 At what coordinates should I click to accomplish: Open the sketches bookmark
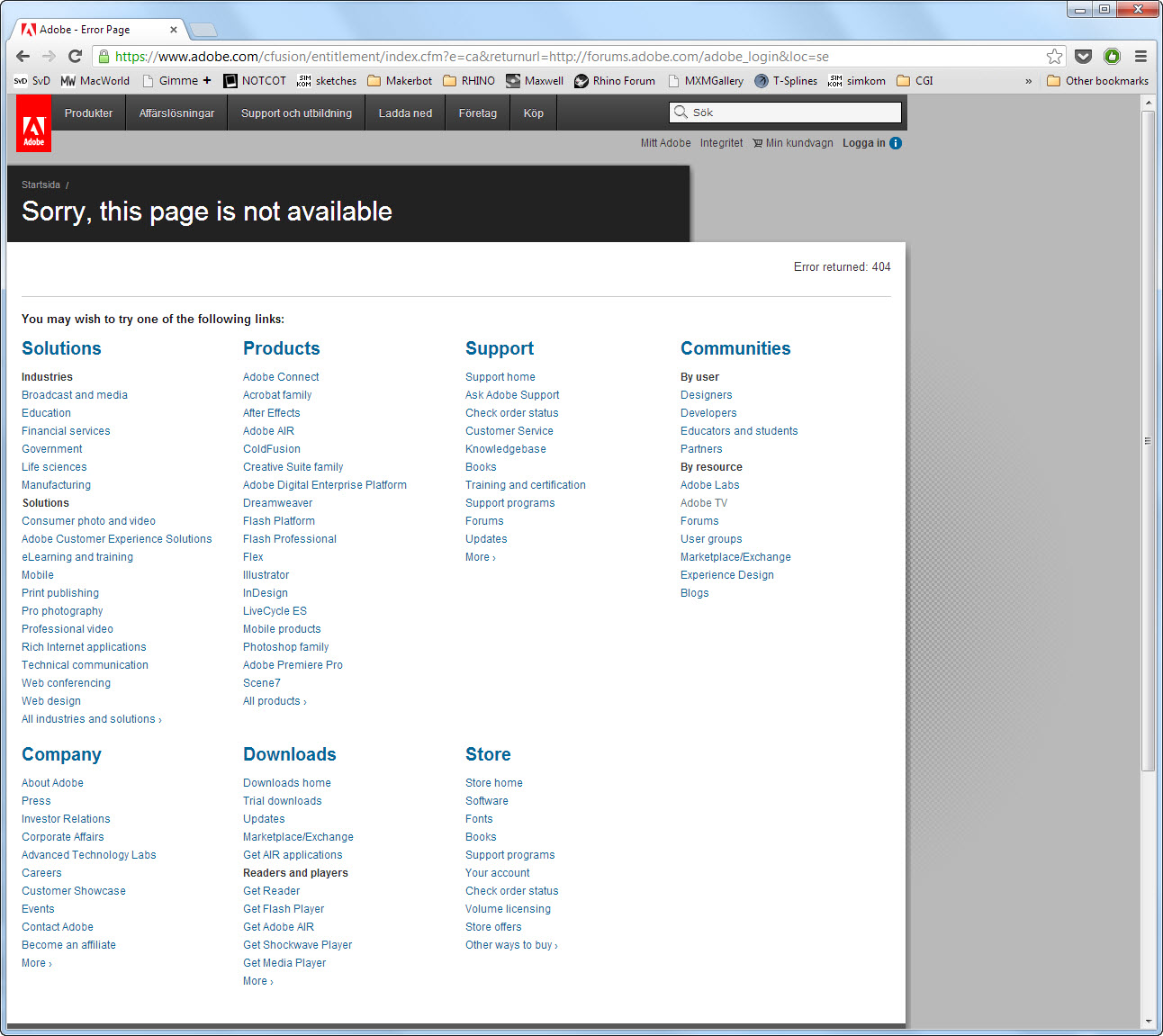[327, 81]
